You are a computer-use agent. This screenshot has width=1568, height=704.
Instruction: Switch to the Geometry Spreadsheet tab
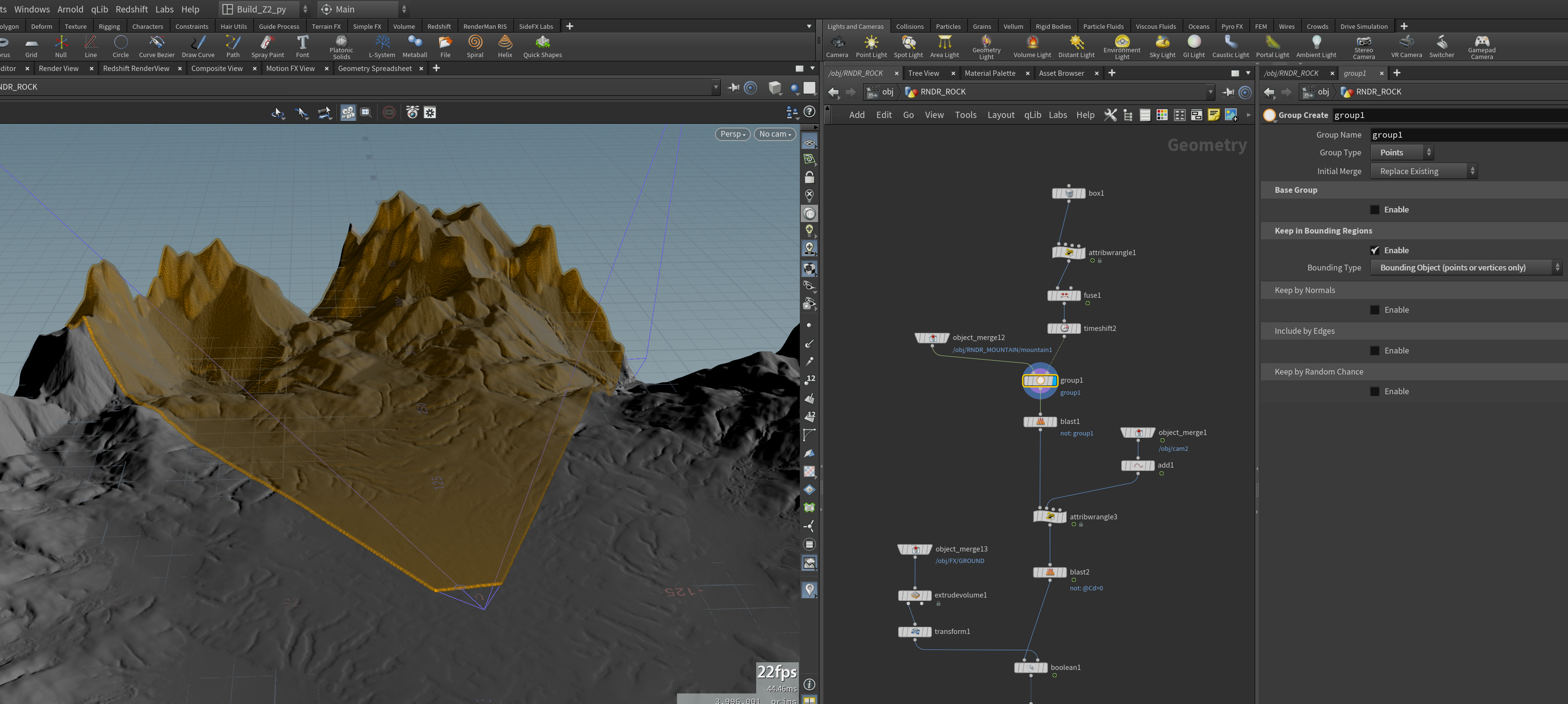(375, 68)
